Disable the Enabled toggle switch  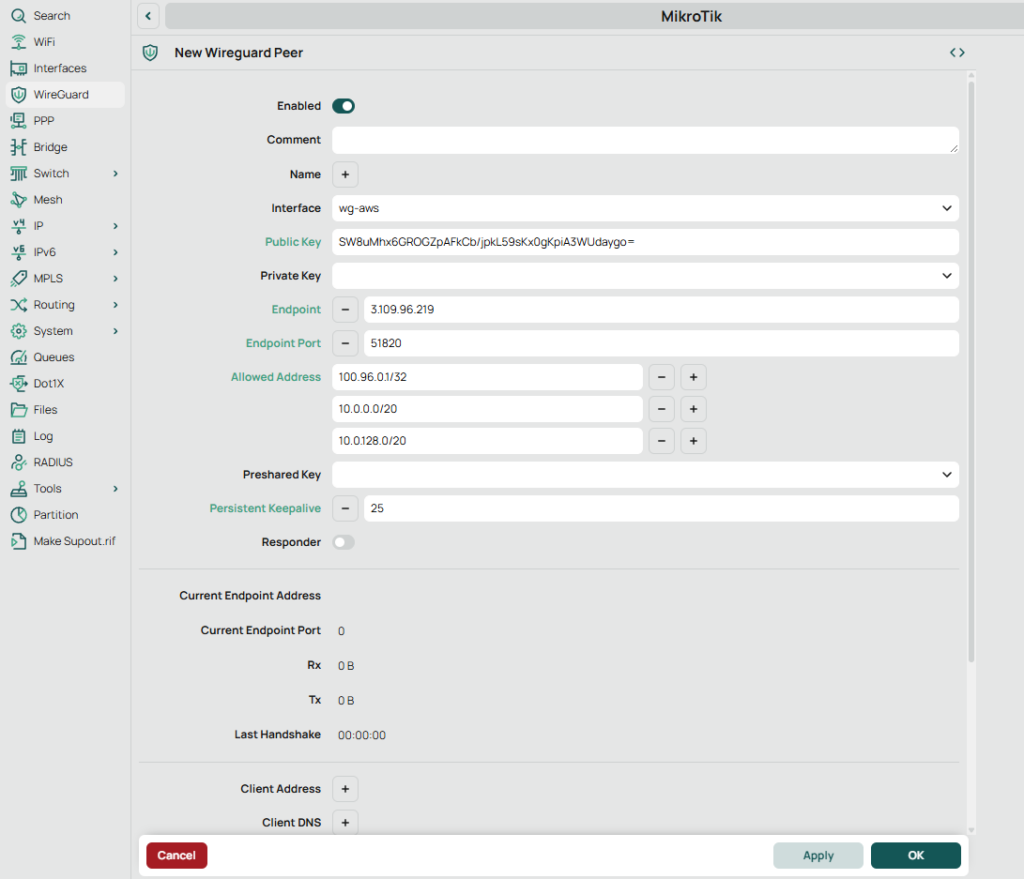pos(343,106)
